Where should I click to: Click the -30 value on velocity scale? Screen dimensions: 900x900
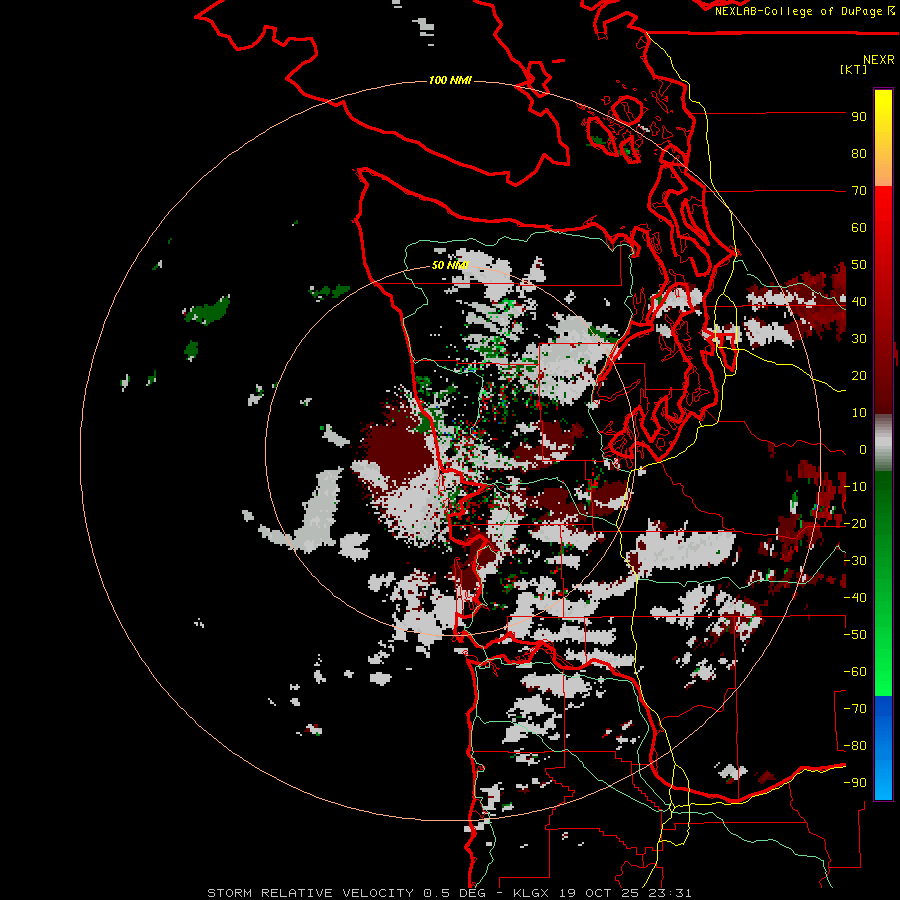[855, 561]
